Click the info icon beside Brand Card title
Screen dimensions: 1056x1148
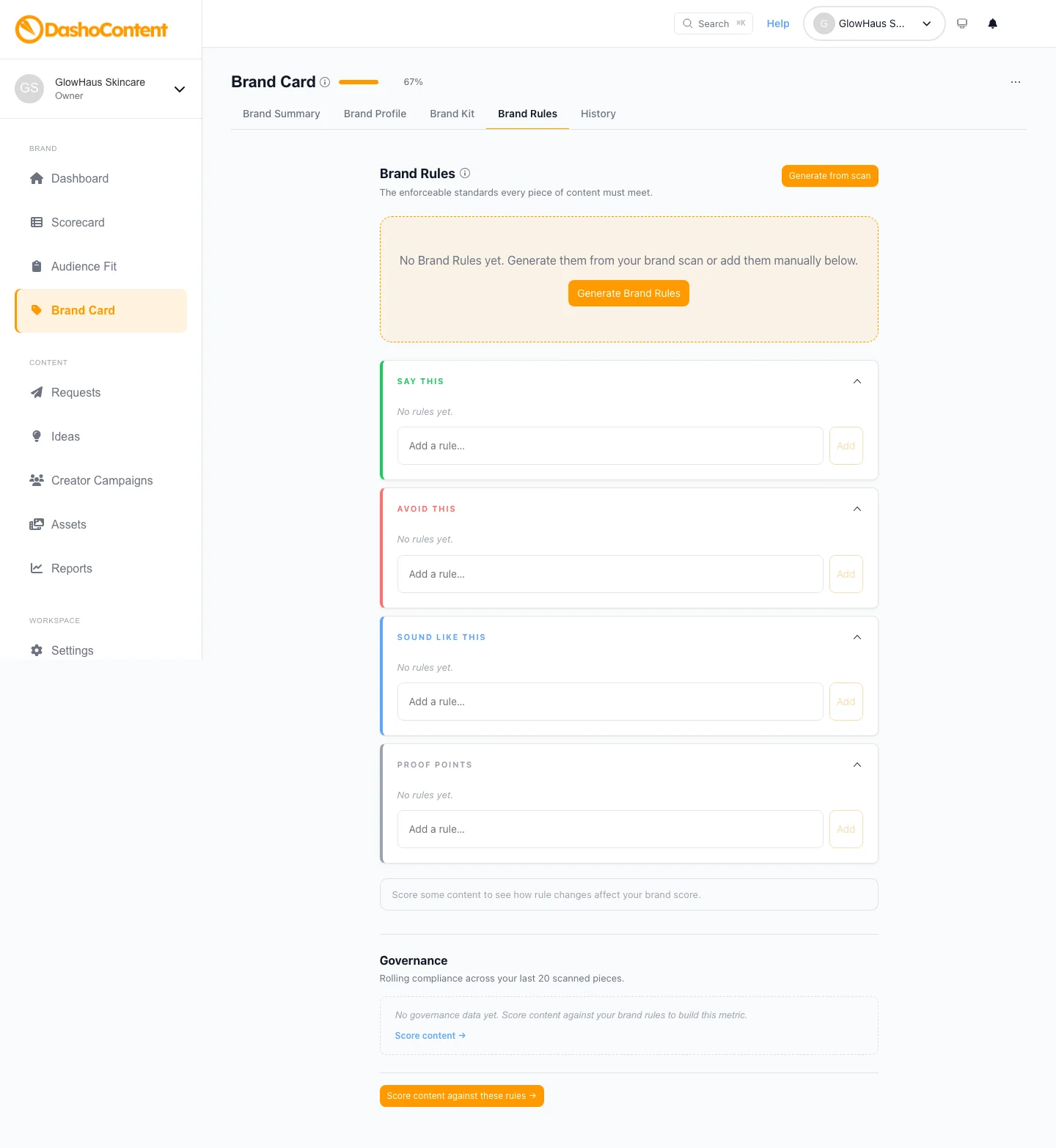pyautogui.click(x=325, y=82)
